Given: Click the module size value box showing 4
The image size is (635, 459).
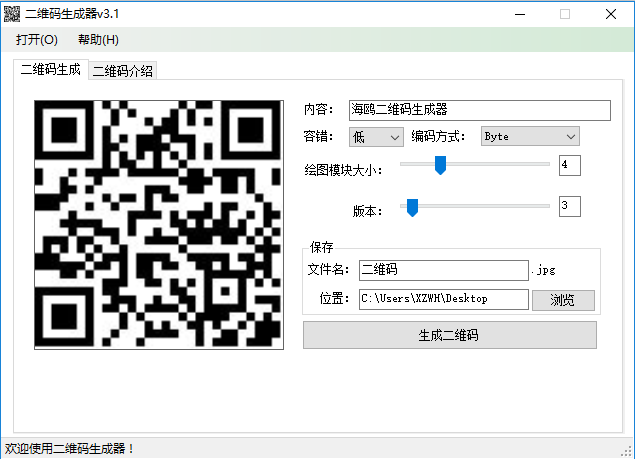Looking at the screenshot, I should [x=569, y=165].
